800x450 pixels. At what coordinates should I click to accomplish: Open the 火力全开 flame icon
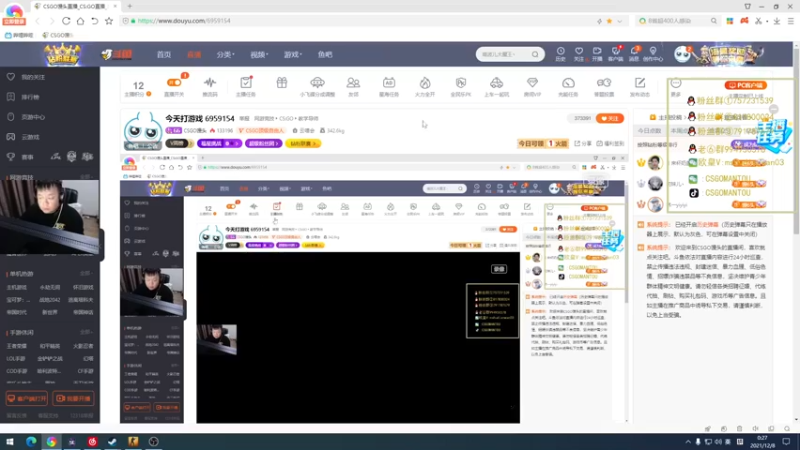coord(424,86)
